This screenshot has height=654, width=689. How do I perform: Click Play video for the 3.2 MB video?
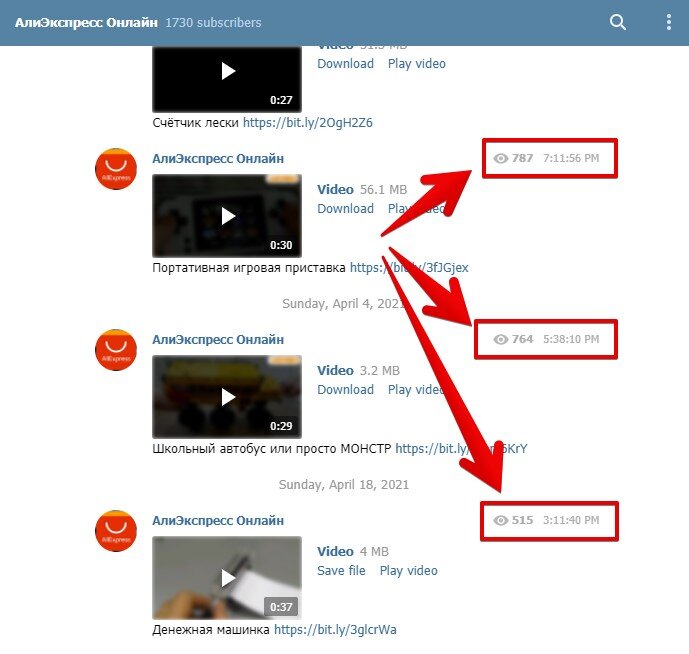(x=417, y=390)
